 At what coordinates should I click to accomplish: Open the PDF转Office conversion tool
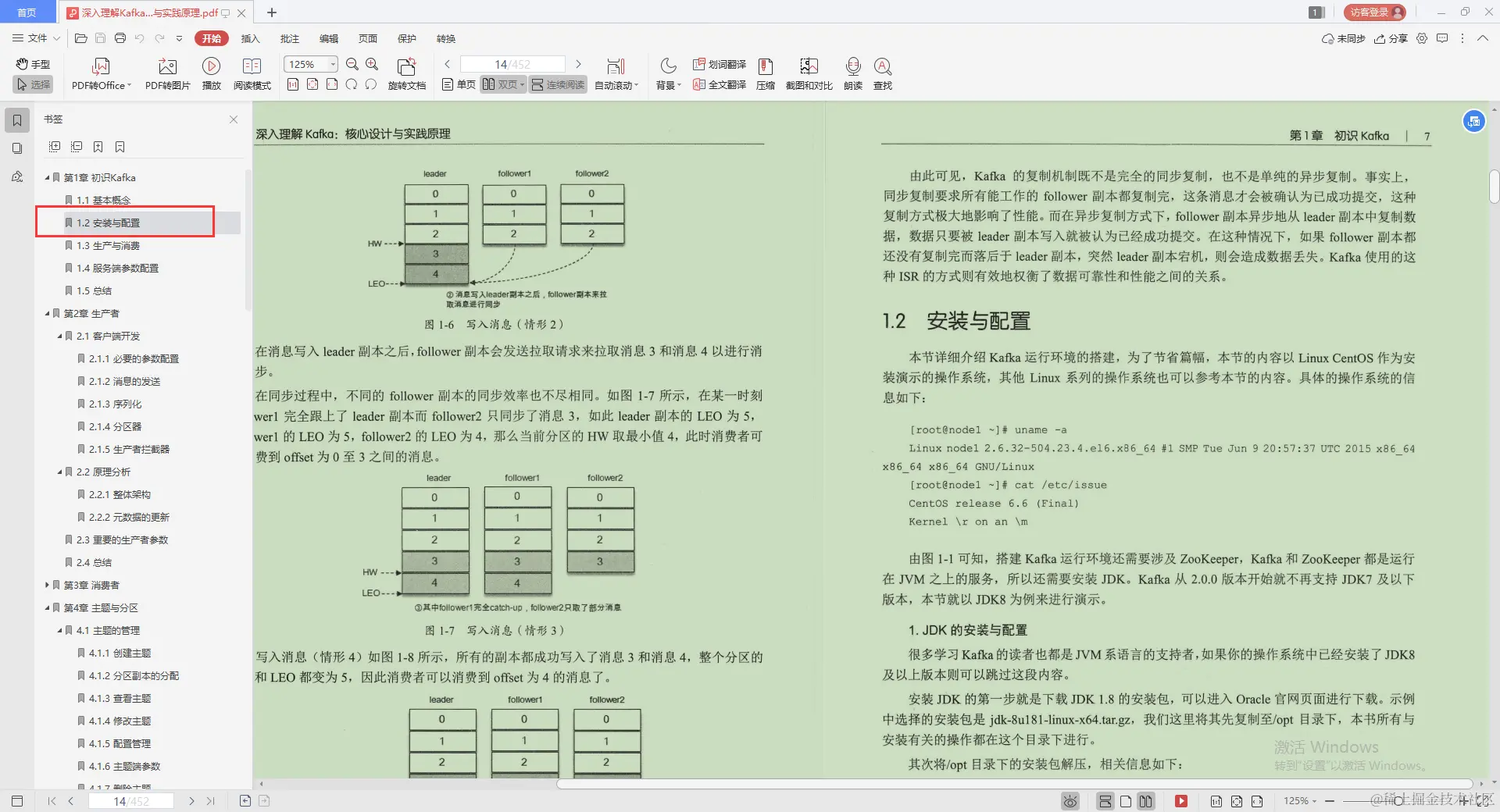point(100,74)
